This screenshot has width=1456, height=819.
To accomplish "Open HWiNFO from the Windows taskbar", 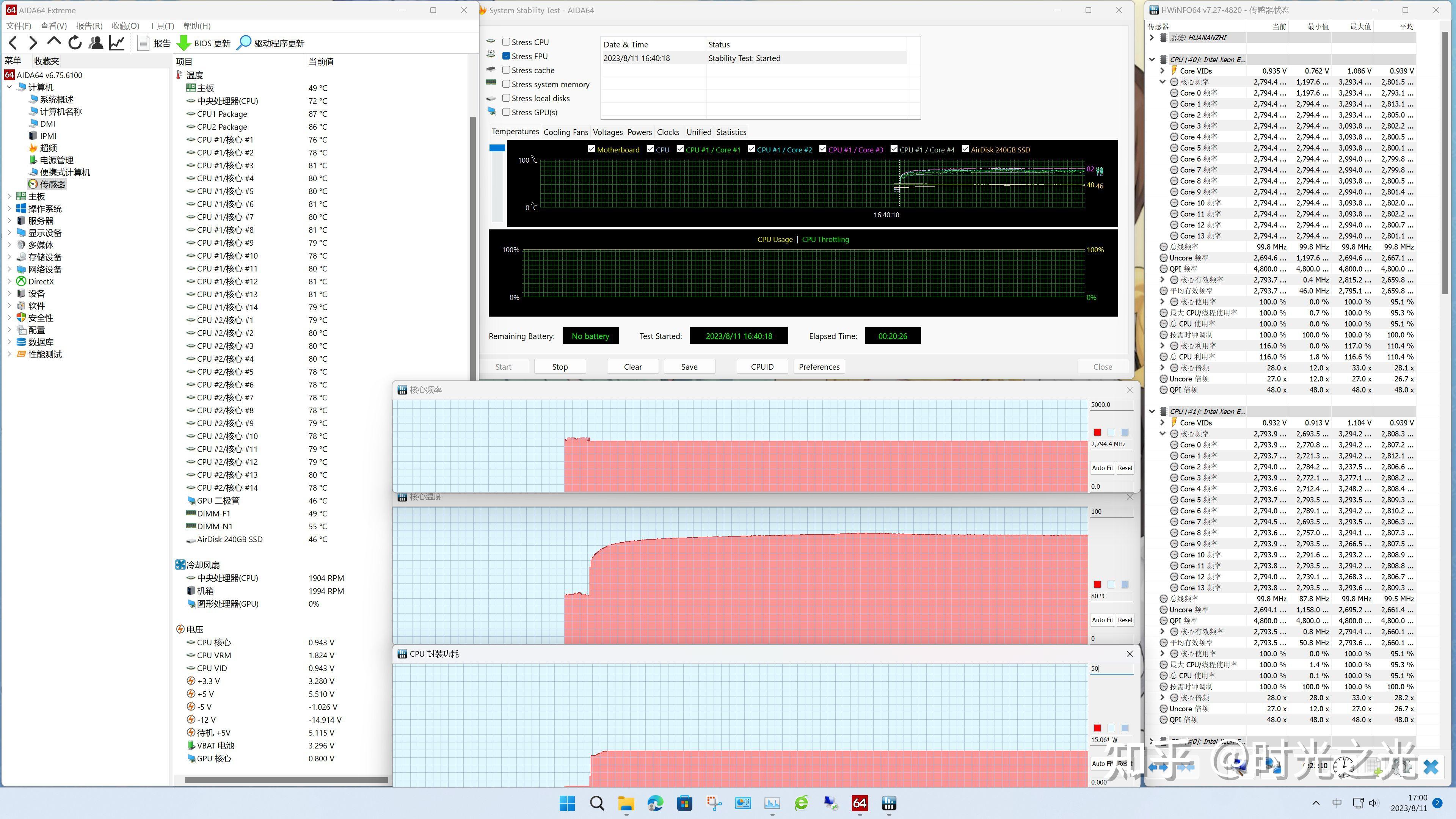I will [888, 803].
